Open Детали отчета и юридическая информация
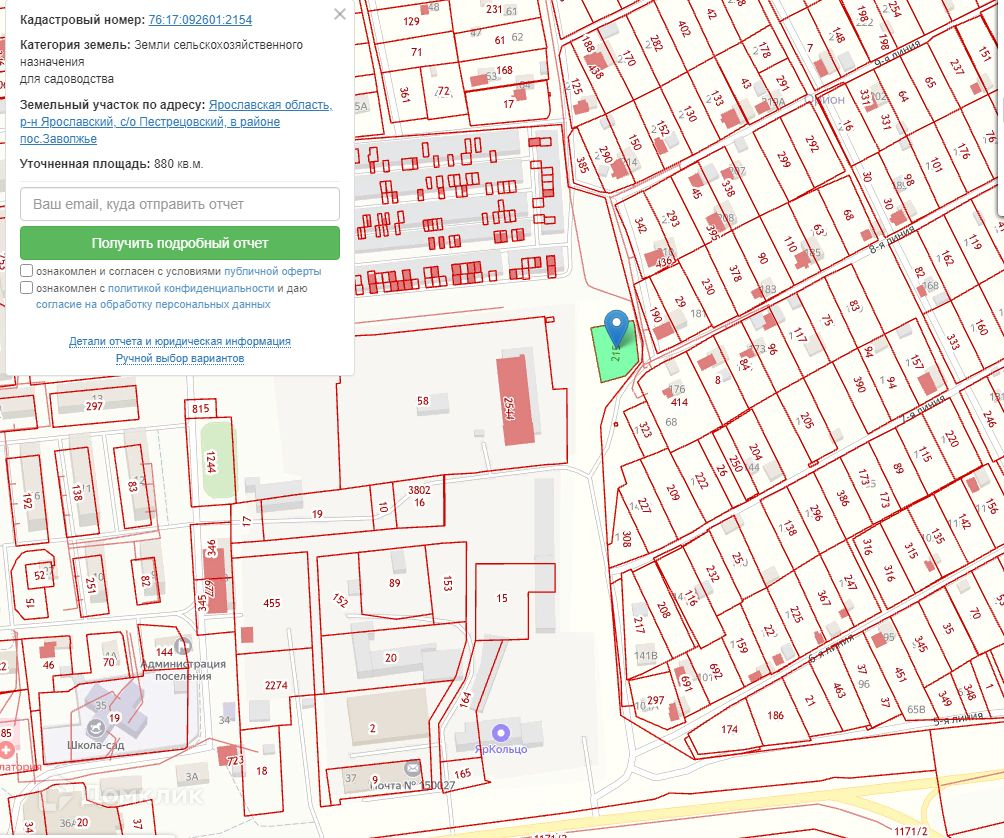The height and width of the screenshot is (838, 1004). [x=180, y=341]
